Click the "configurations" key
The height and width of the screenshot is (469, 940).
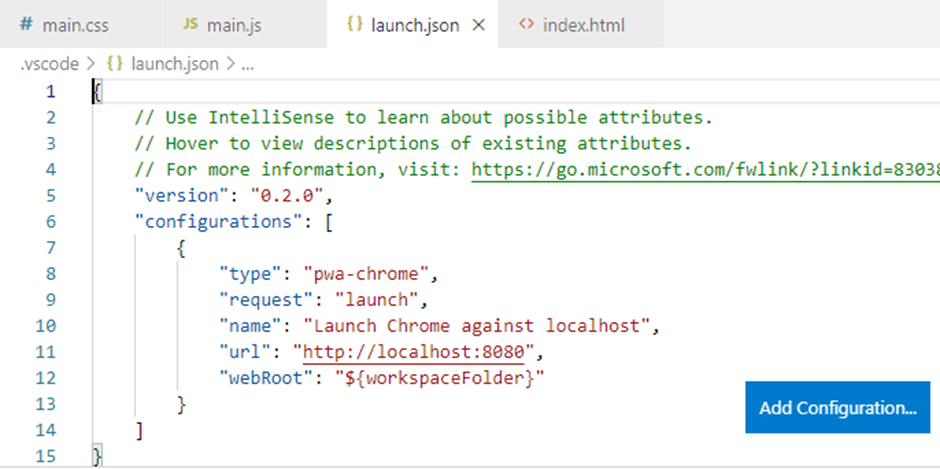pyautogui.click(x=219, y=222)
